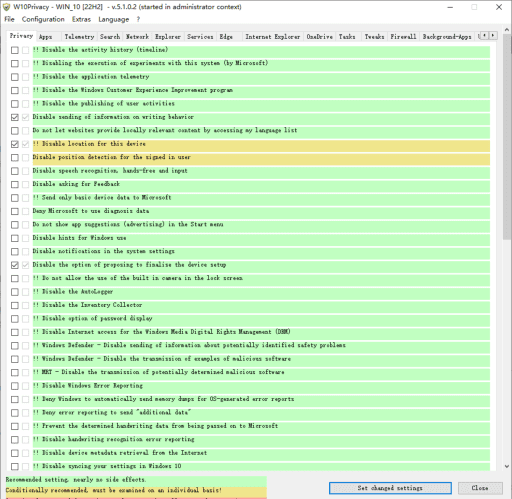Click 'Recommended setting, nearly no side effects' legend
512x499 pixels.
click(x=76, y=480)
